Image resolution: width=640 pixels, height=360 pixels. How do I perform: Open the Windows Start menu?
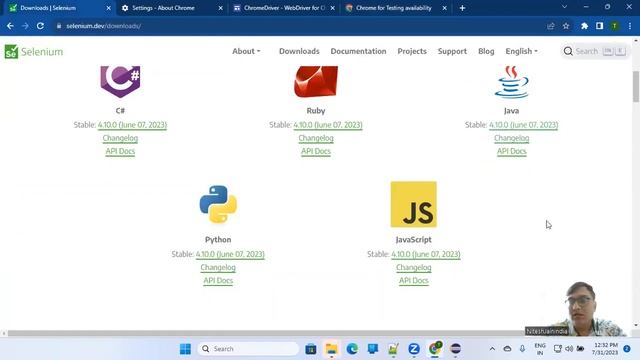click(185, 349)
